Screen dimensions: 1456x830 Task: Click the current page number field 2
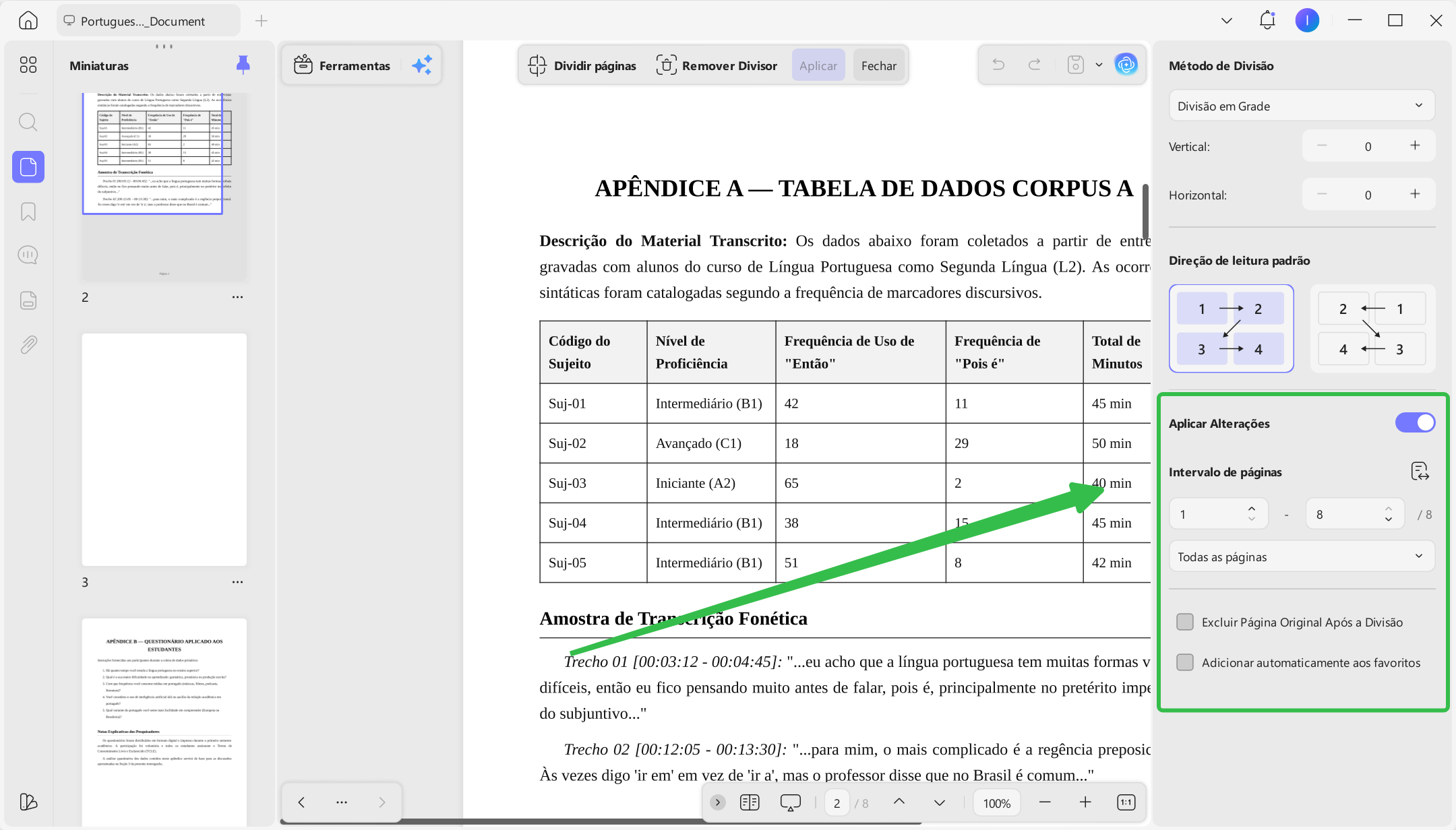(x=837, y=803)
